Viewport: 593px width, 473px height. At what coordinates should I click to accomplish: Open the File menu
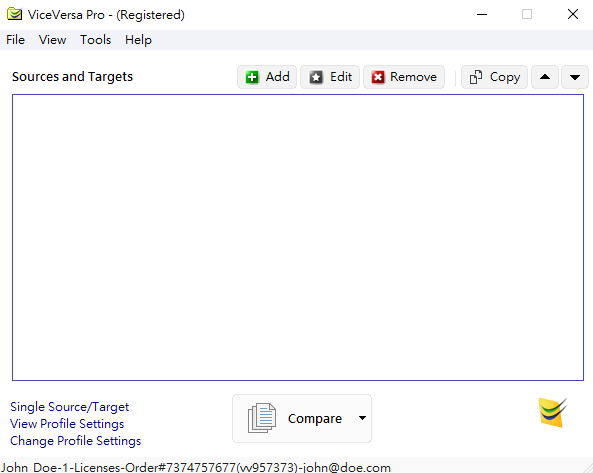click(16, 40)
